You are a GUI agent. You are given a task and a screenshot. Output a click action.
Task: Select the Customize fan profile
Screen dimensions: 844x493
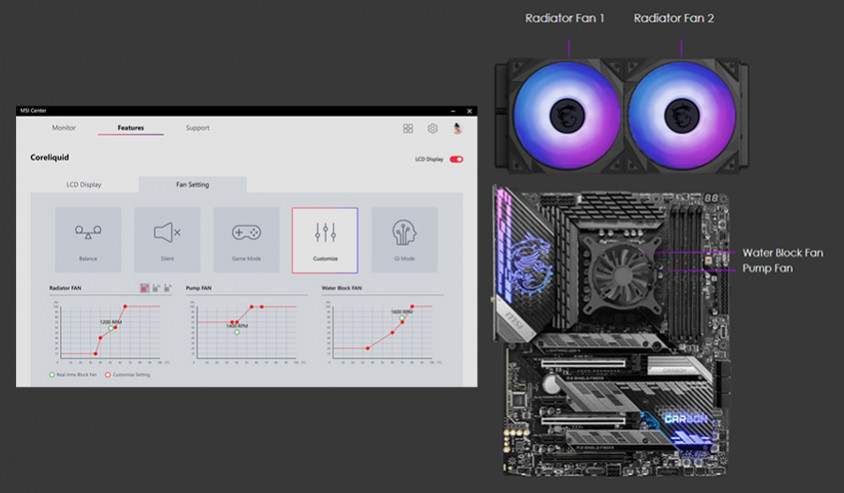pyautogui.click(x=325, y=240)
